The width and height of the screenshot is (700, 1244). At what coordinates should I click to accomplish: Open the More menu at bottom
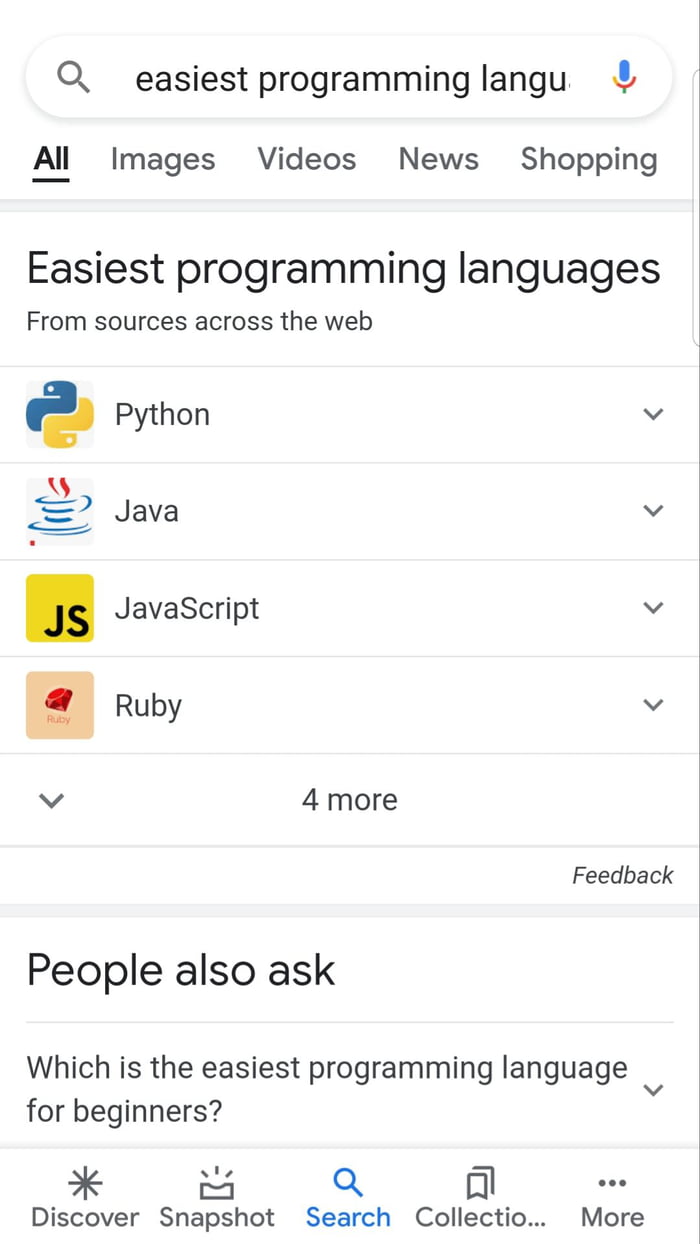click(612, 1199)
